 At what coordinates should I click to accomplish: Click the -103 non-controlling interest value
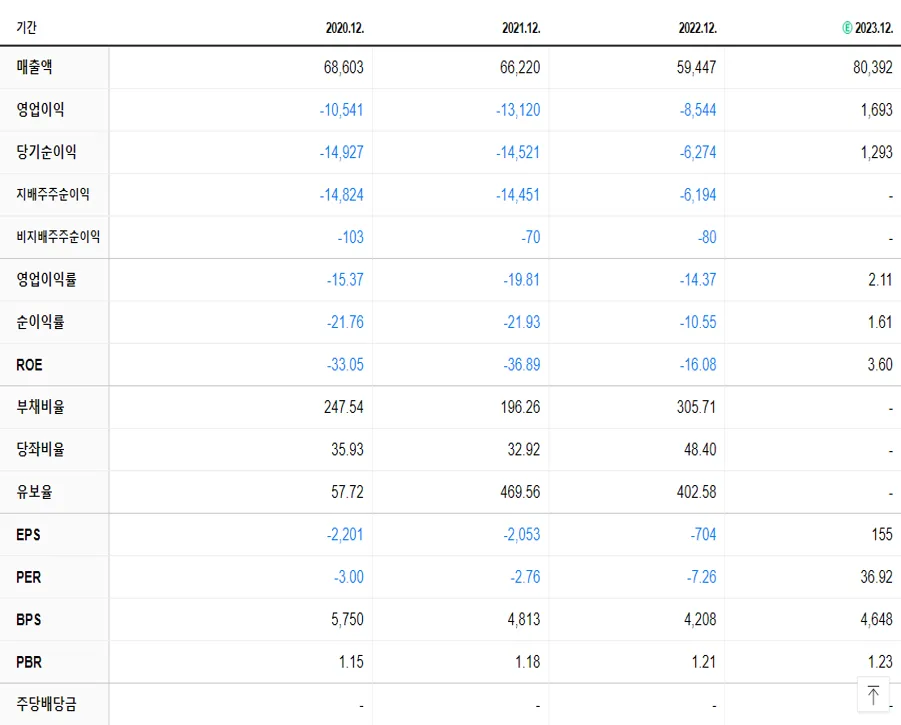click(351, 237)
